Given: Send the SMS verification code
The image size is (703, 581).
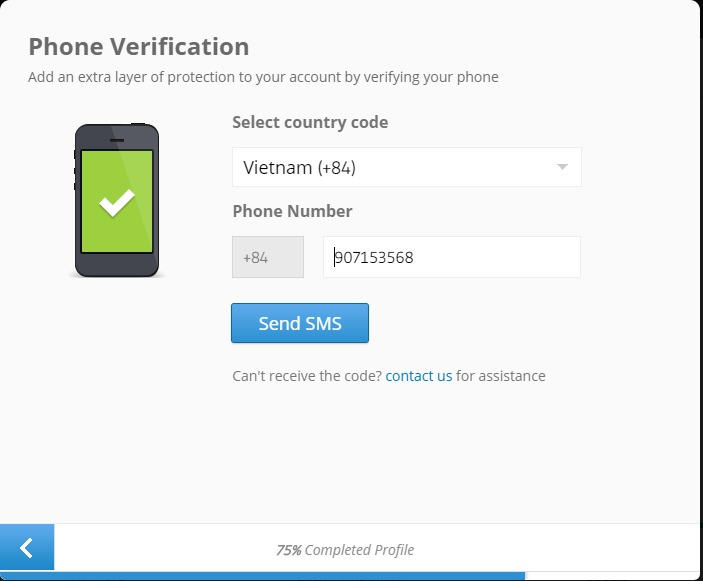Looking at the screenshot, I should coord(300,323).
